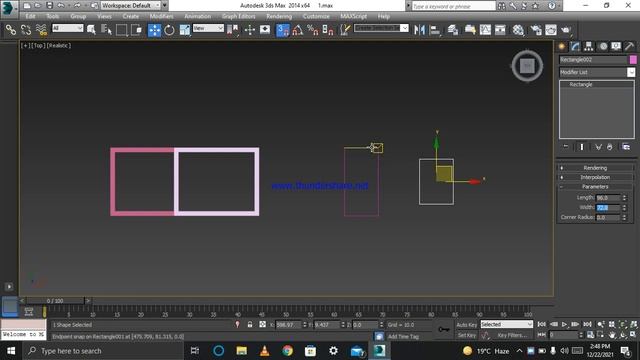
Task: Click the Bind to Space Warp tool
Action: pos(41,30)
